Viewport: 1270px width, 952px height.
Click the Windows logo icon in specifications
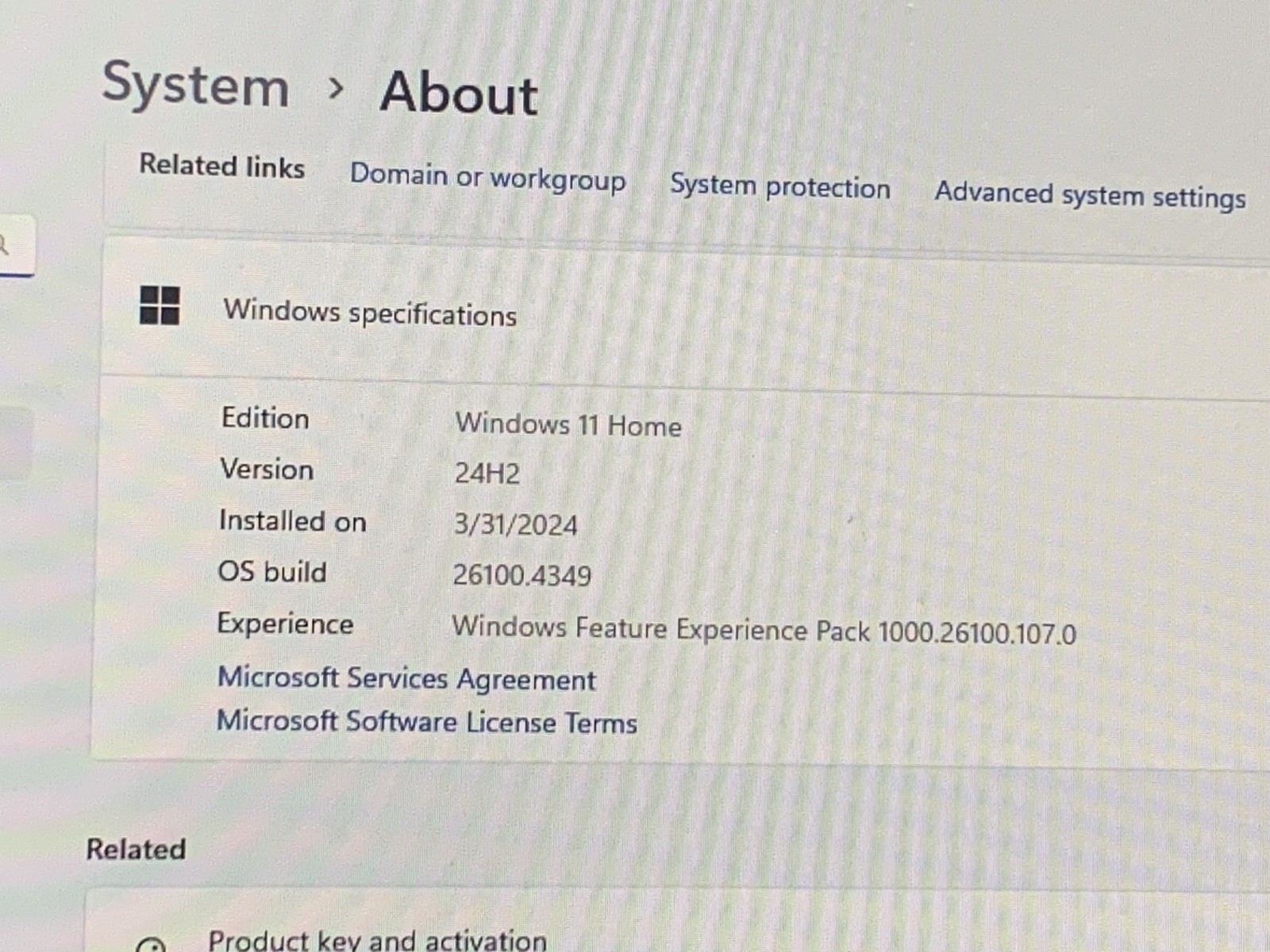(160, 305)
